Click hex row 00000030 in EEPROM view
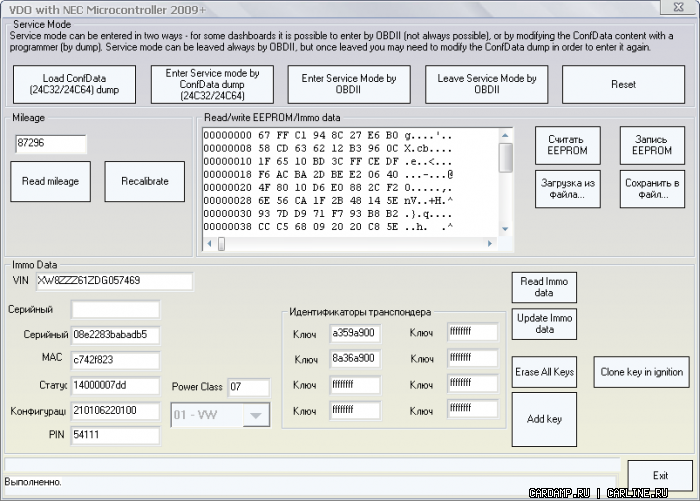This screenshot has width=700, height=501. coord(328,214)
